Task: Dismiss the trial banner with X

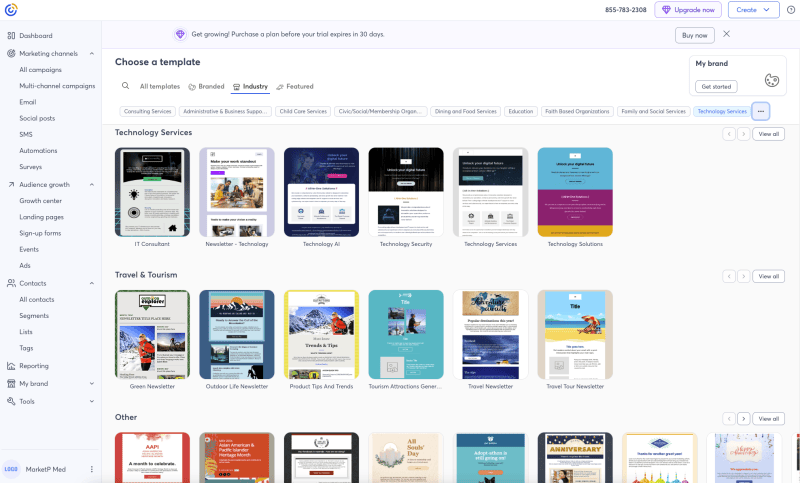Action: point(727,34)
